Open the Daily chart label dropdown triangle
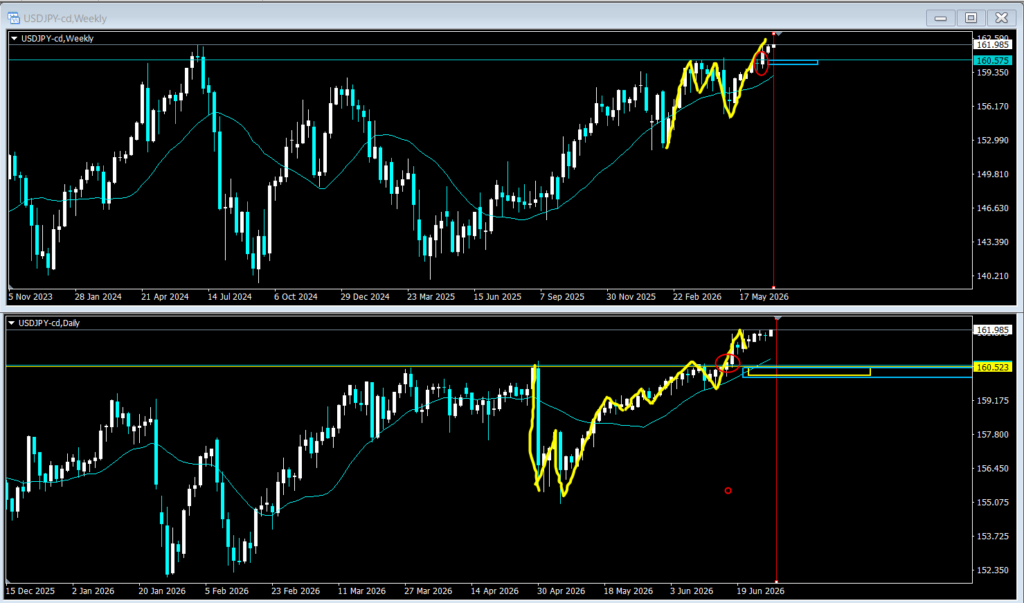This screenshot has width=1024, height=603. (11, 323)
